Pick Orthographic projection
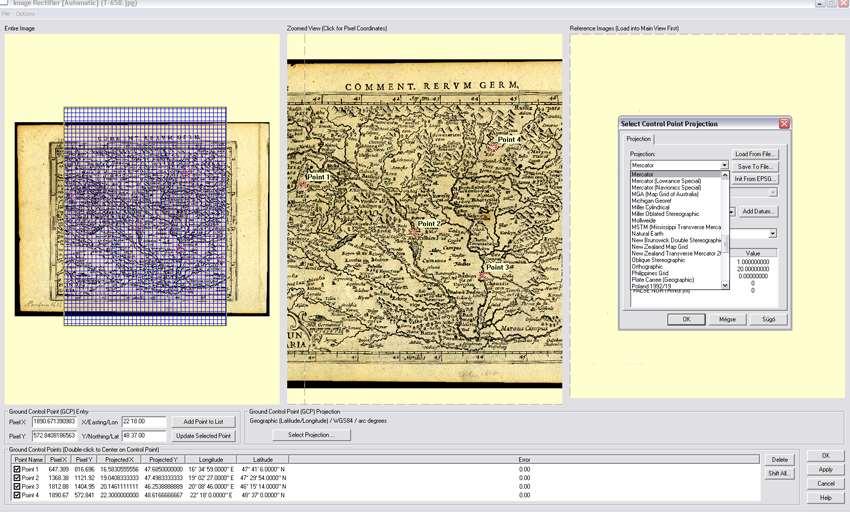Viewport: 850px width, 512px height. click(x=647, y=267)
